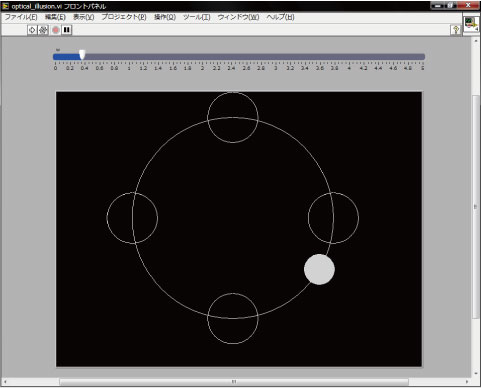
Task: Open the ツール(T) menu
Action: point(196,17)
